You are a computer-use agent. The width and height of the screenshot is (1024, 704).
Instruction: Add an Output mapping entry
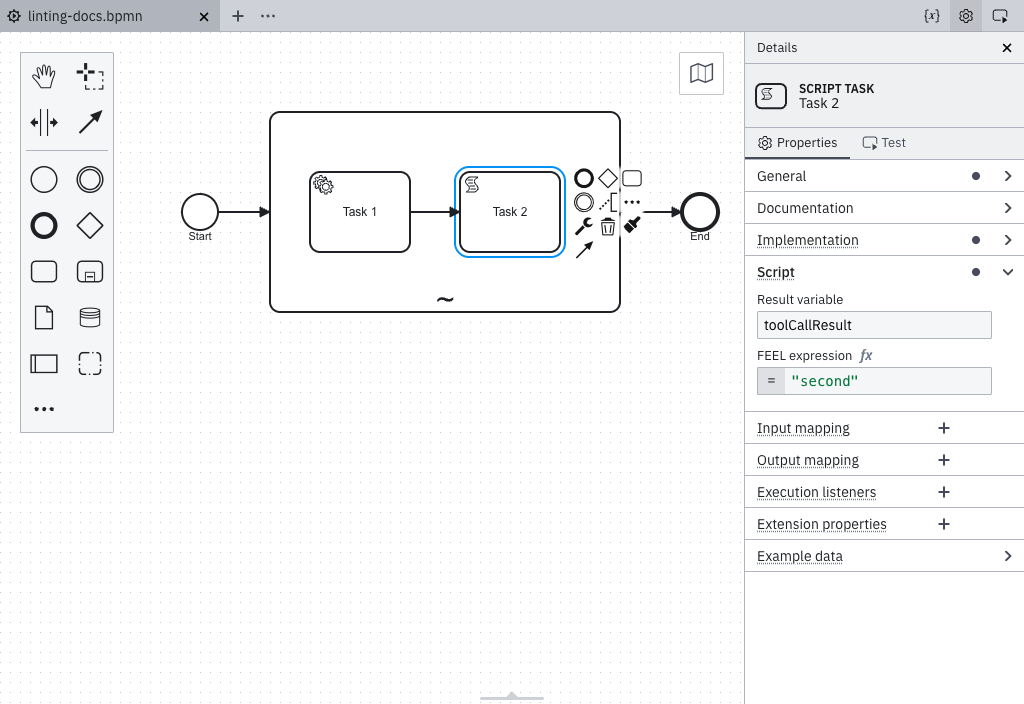click(944, 460)
